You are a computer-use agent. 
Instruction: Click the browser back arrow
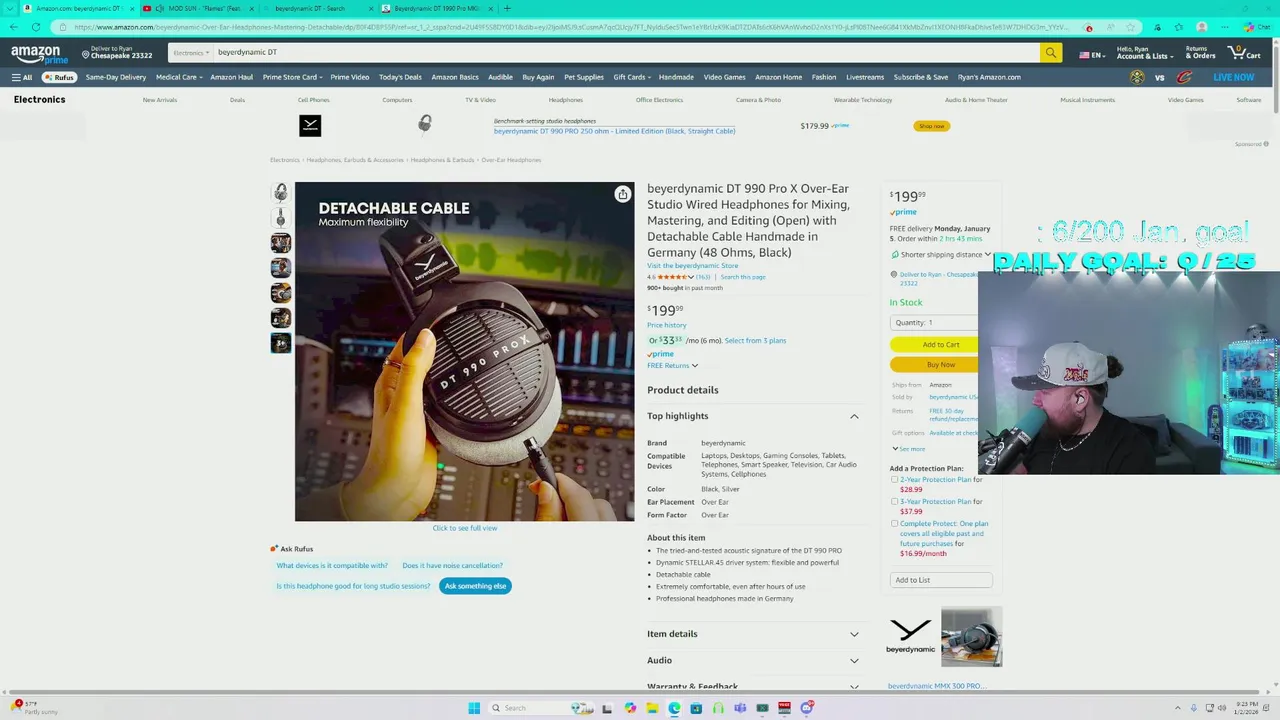(13, 27)
